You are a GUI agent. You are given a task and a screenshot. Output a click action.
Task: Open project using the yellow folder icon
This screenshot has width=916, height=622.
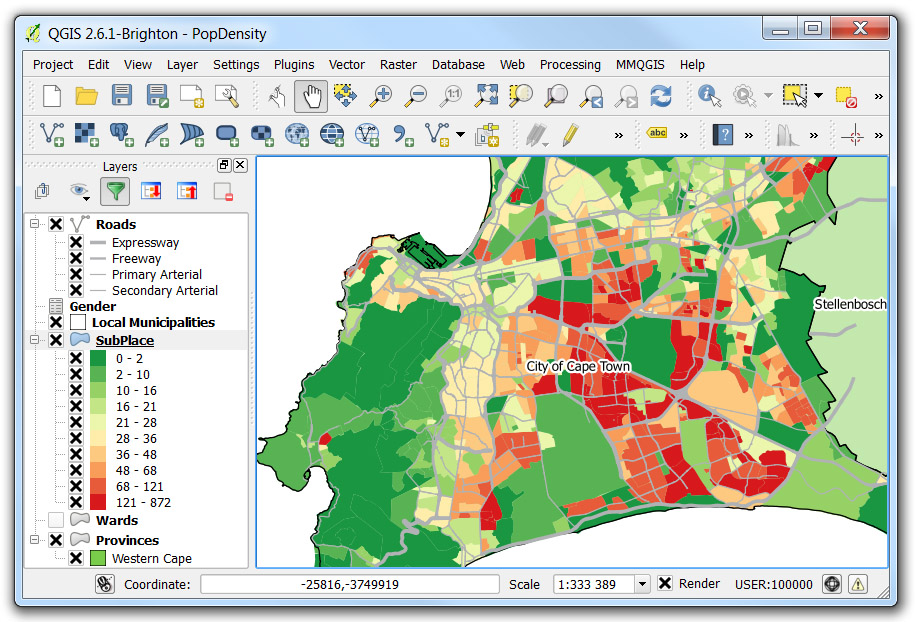coord(86,96)
